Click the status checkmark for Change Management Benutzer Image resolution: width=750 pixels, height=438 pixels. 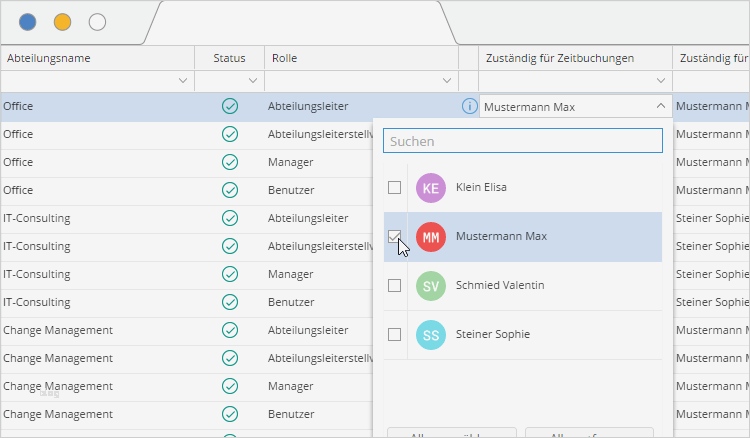(x=229, y=414)
